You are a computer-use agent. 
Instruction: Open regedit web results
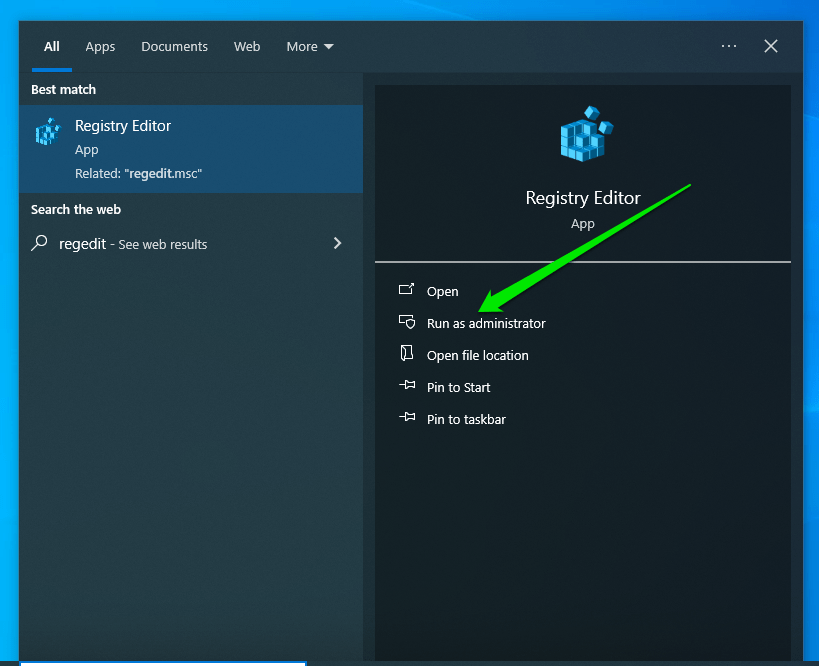pos(191,243)
